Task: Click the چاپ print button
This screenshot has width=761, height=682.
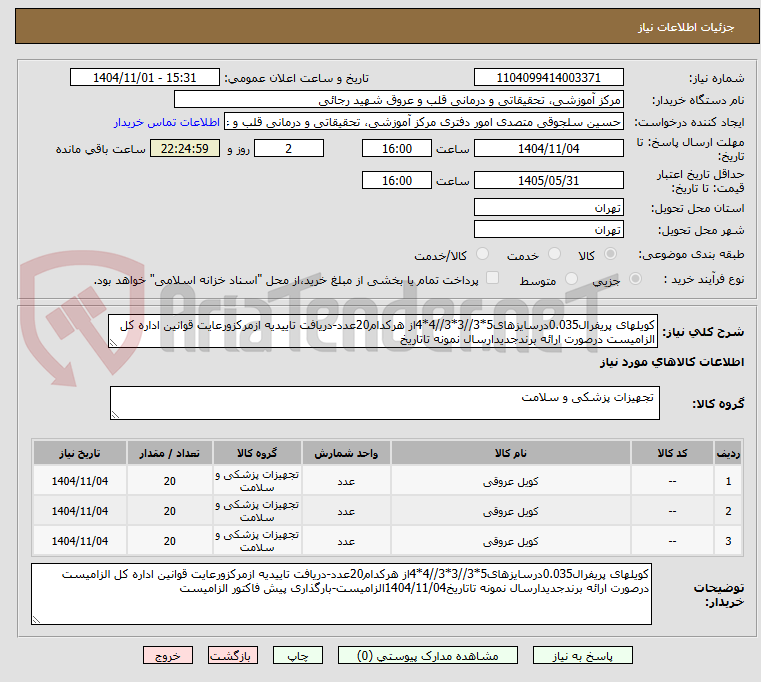Action: click(x=298, y=655)
